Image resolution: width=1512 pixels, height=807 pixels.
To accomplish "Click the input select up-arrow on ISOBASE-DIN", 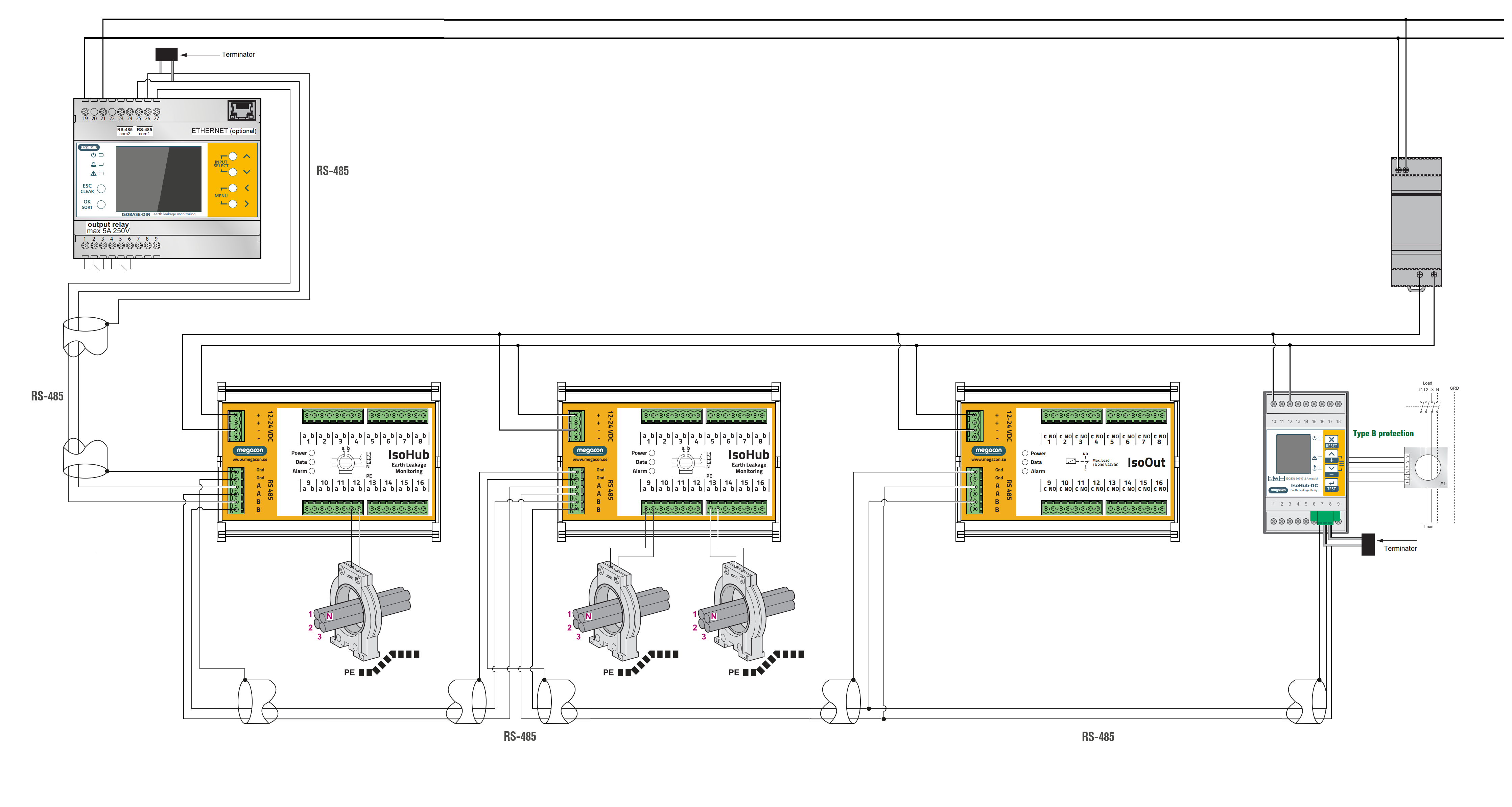I will 246,156.
